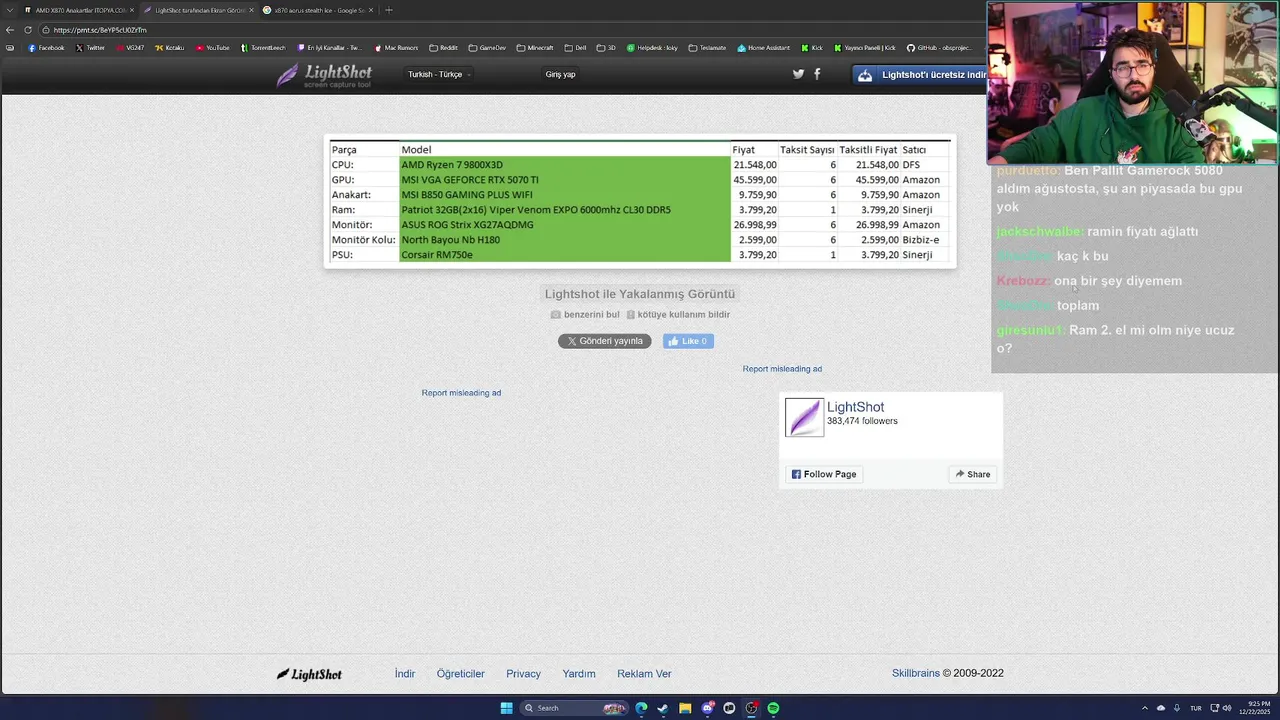
Task: Open Microsoft Edge from taskbar
Action: pos(641,708)
